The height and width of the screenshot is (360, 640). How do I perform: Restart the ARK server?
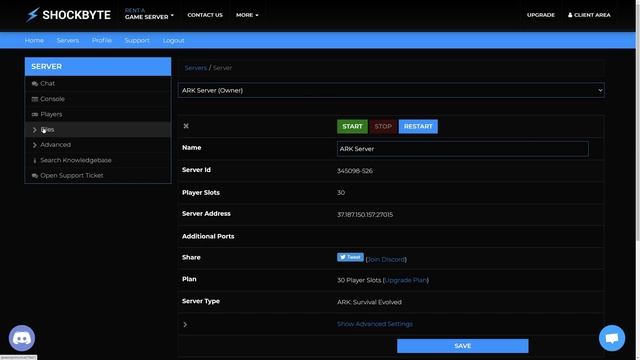click(x=418, y=127)
